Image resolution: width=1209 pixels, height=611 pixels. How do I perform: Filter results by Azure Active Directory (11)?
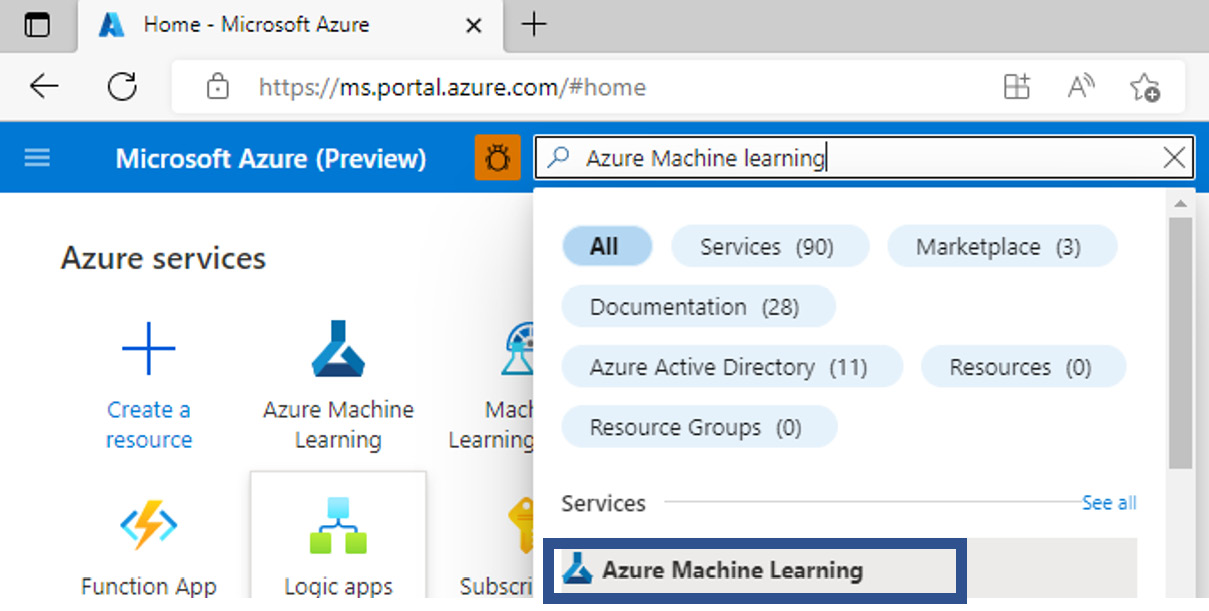click(732, 367)
